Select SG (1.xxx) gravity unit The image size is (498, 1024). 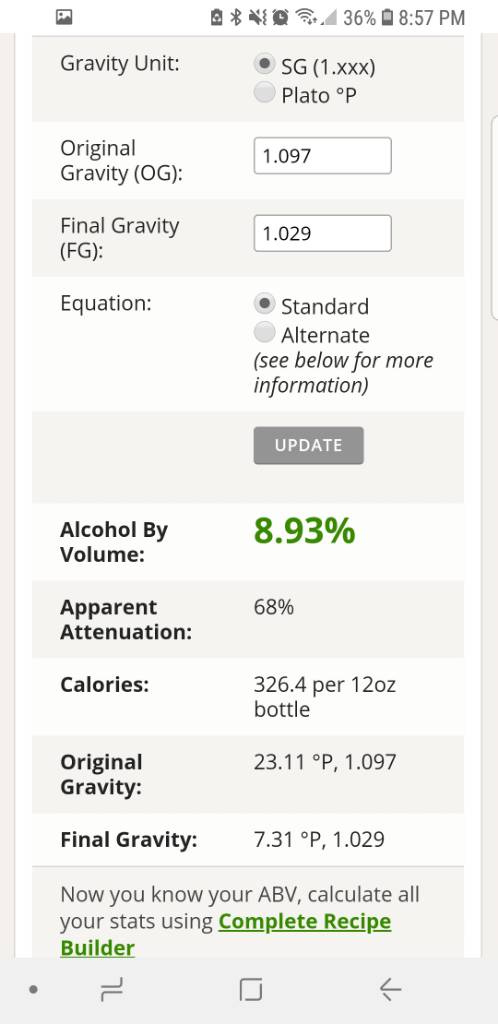264,65
